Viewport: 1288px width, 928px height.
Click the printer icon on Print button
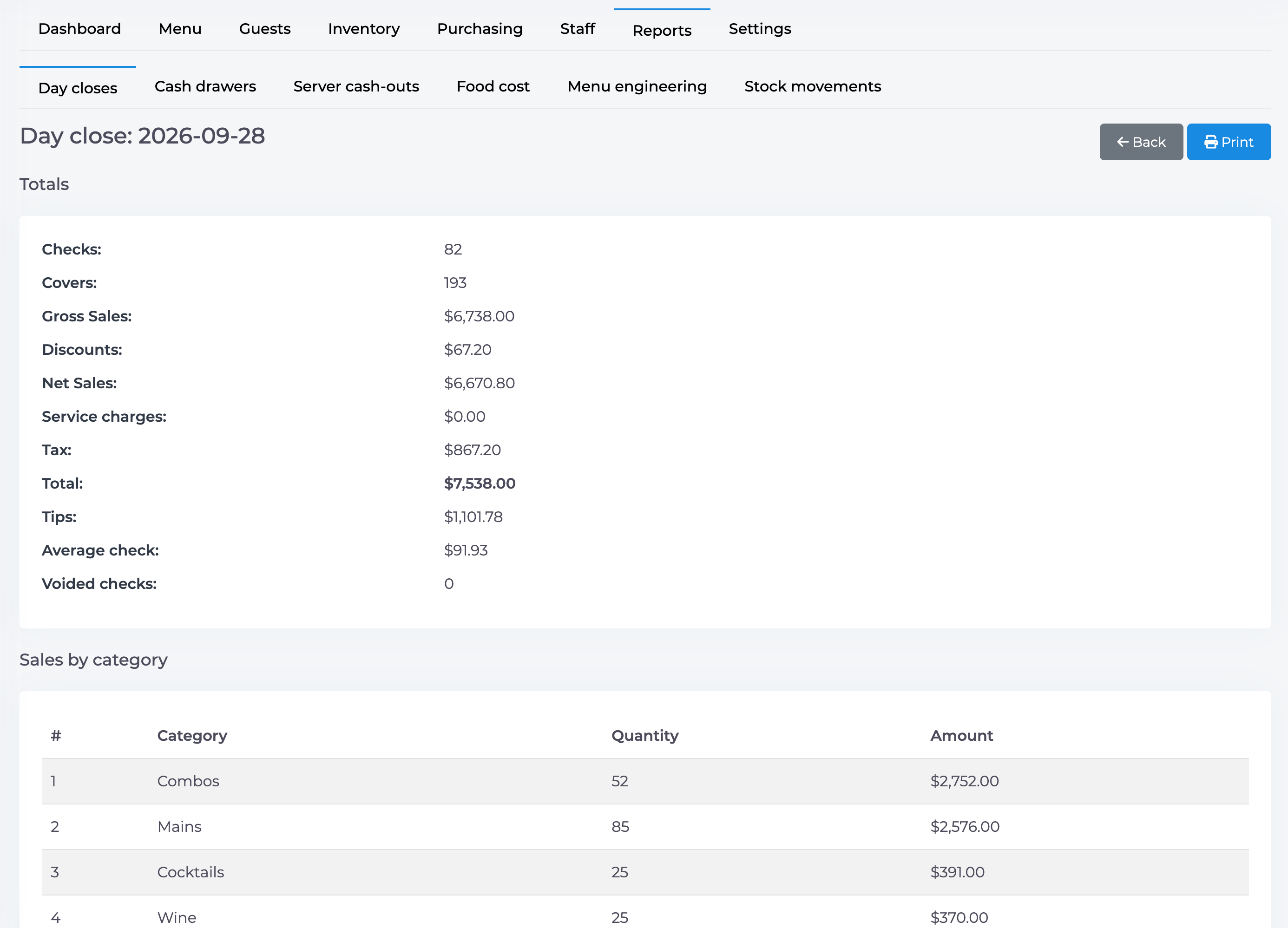tap(1211, 142)
